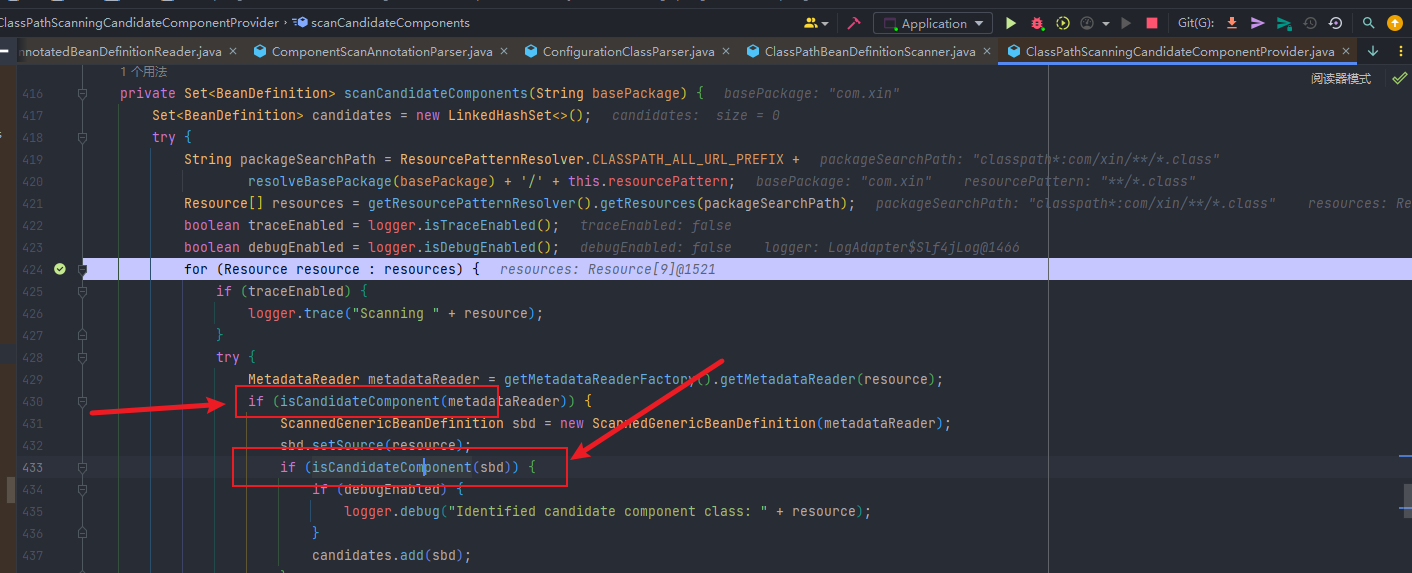The width and height of the screenshot is (1412, 573).
Task: Run Application with the green play icon
Action: click(1011, 23)
